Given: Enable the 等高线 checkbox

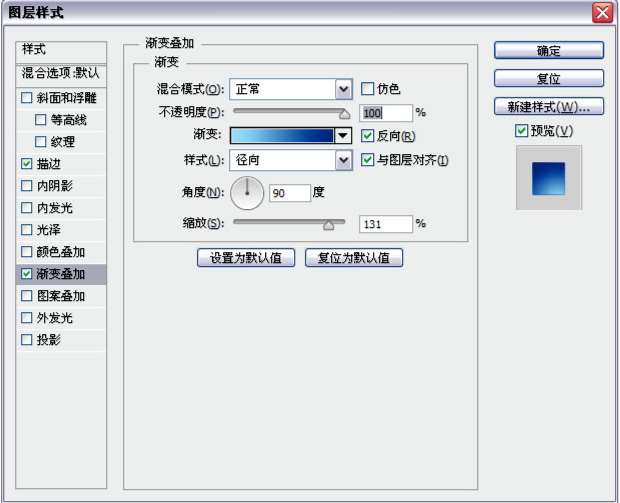Looking at the screenshot, I should click(41, 119).
